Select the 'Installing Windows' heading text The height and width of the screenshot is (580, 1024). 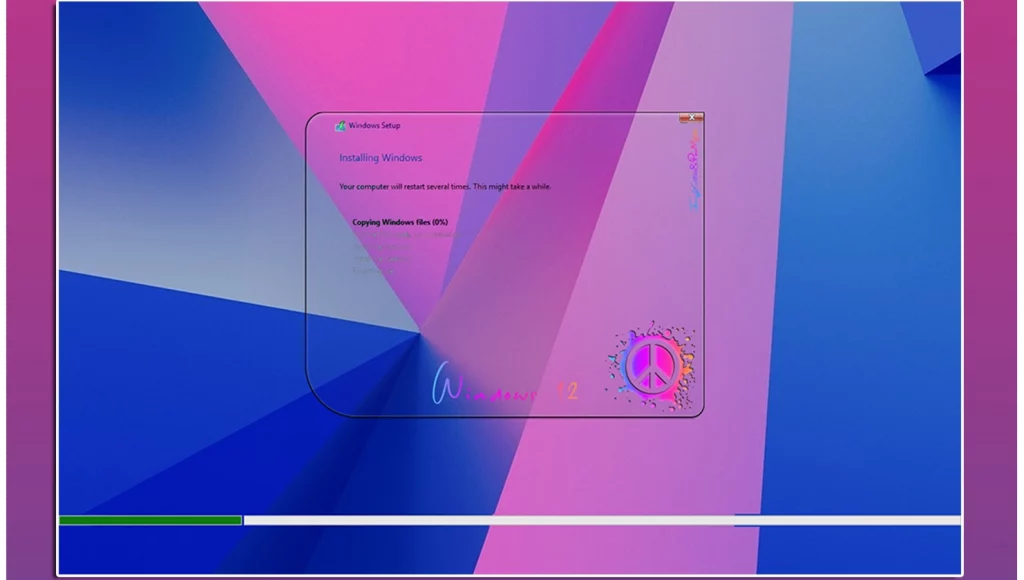click(381, 158)
